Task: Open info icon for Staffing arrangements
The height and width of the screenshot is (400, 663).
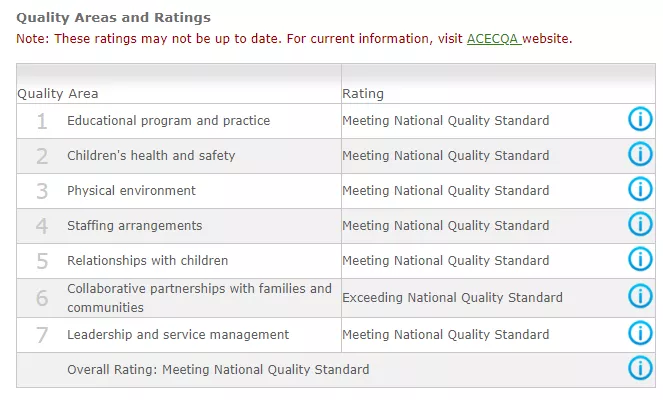Action: point(640,224)
